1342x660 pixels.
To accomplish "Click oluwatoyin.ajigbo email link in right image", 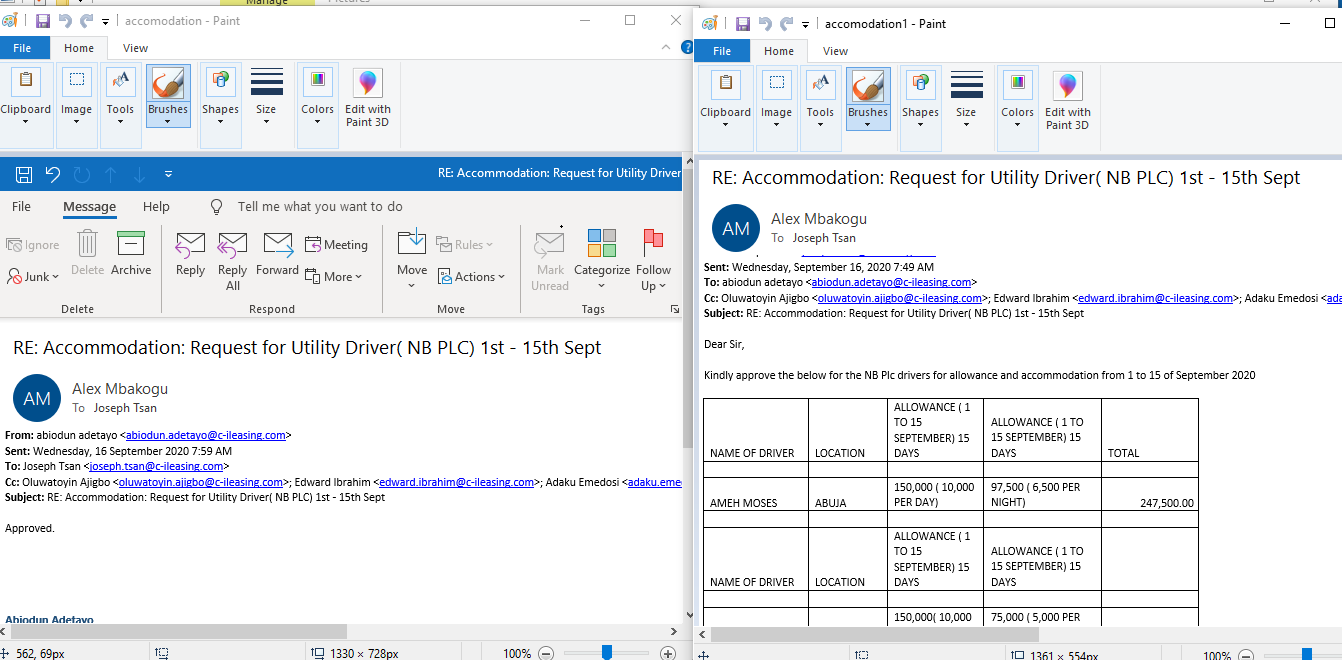I will coord(899,298).
